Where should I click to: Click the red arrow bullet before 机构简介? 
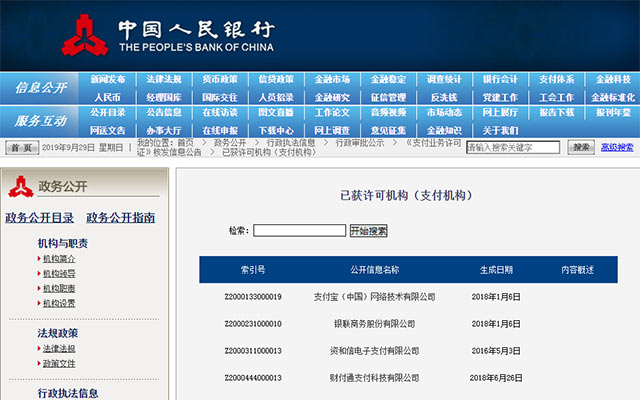[38, 258]
